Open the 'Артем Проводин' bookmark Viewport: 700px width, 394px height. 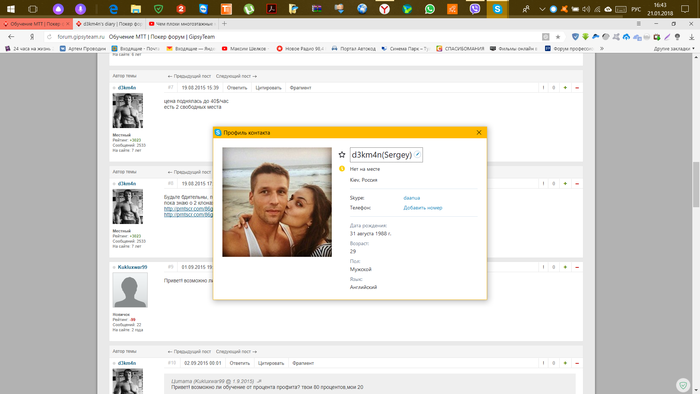tap(83, 48)
